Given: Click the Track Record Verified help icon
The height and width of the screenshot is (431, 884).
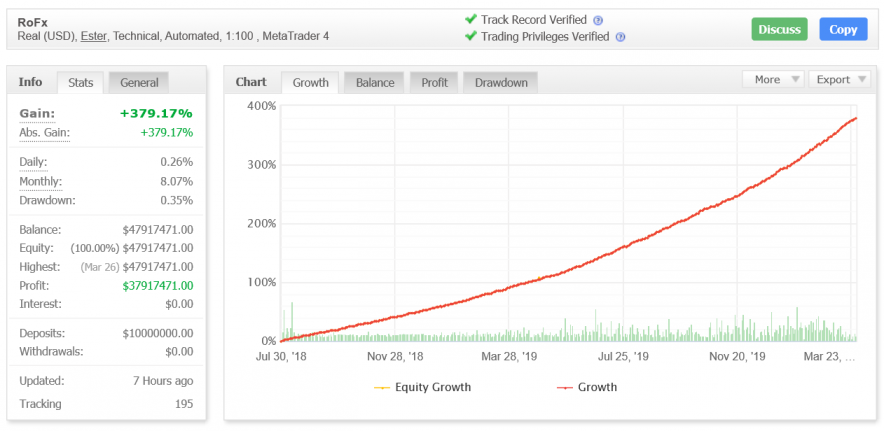Looking at the screenshot, I should pyautogui.click(x=598, y=20).
